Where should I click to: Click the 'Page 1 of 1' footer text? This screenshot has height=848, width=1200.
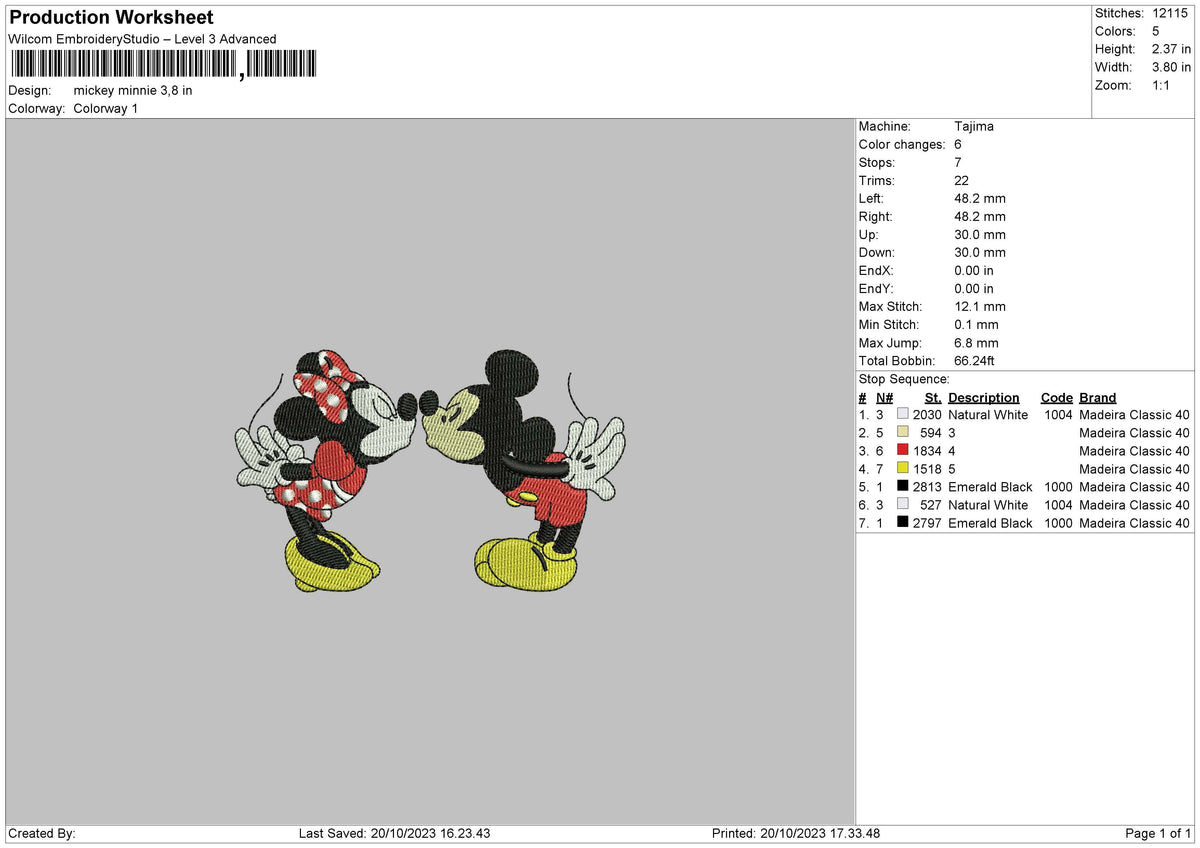(x=1158, y=833)
